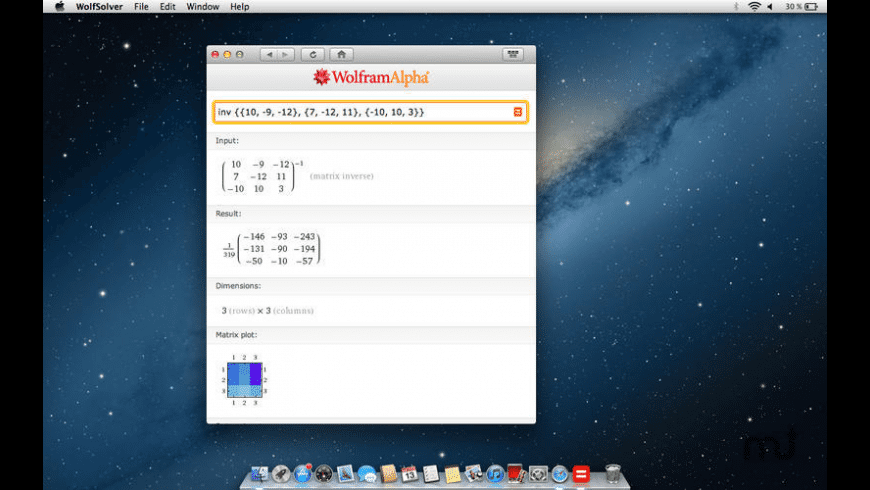
Task: Open Notes yellow pad in Dock
Action: click(x=452, y=474)
